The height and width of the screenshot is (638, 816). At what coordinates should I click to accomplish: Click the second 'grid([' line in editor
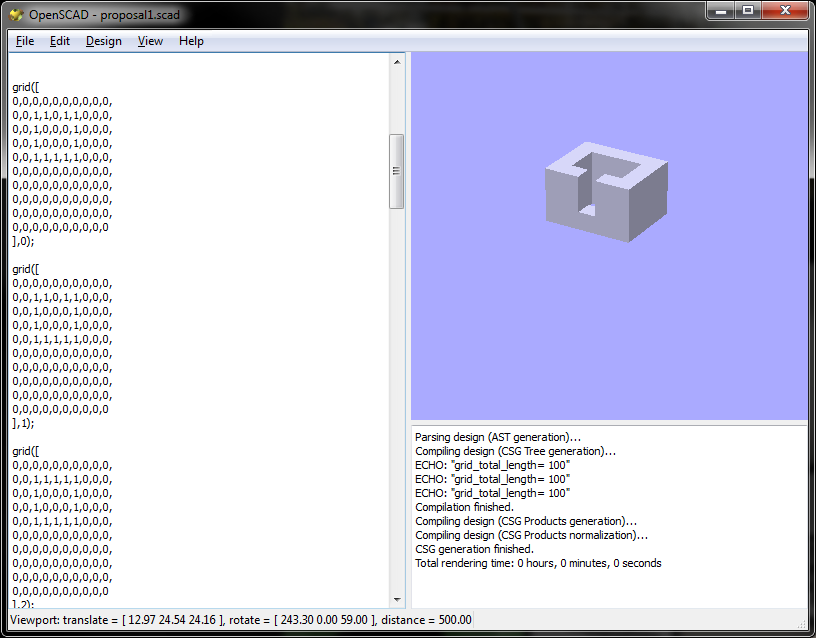click(x=26, y=269)
